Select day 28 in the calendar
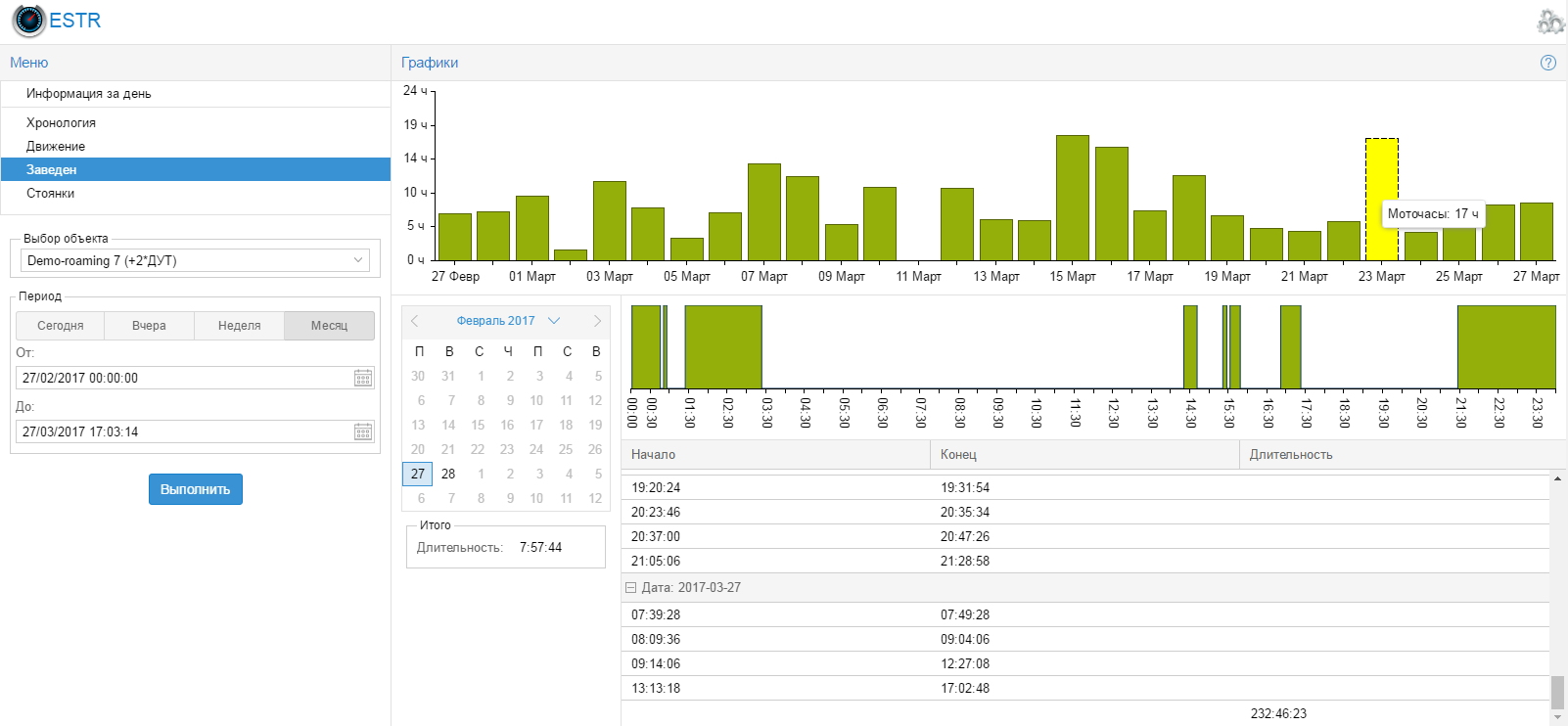The image size is (1568, 726). (448, 474)
